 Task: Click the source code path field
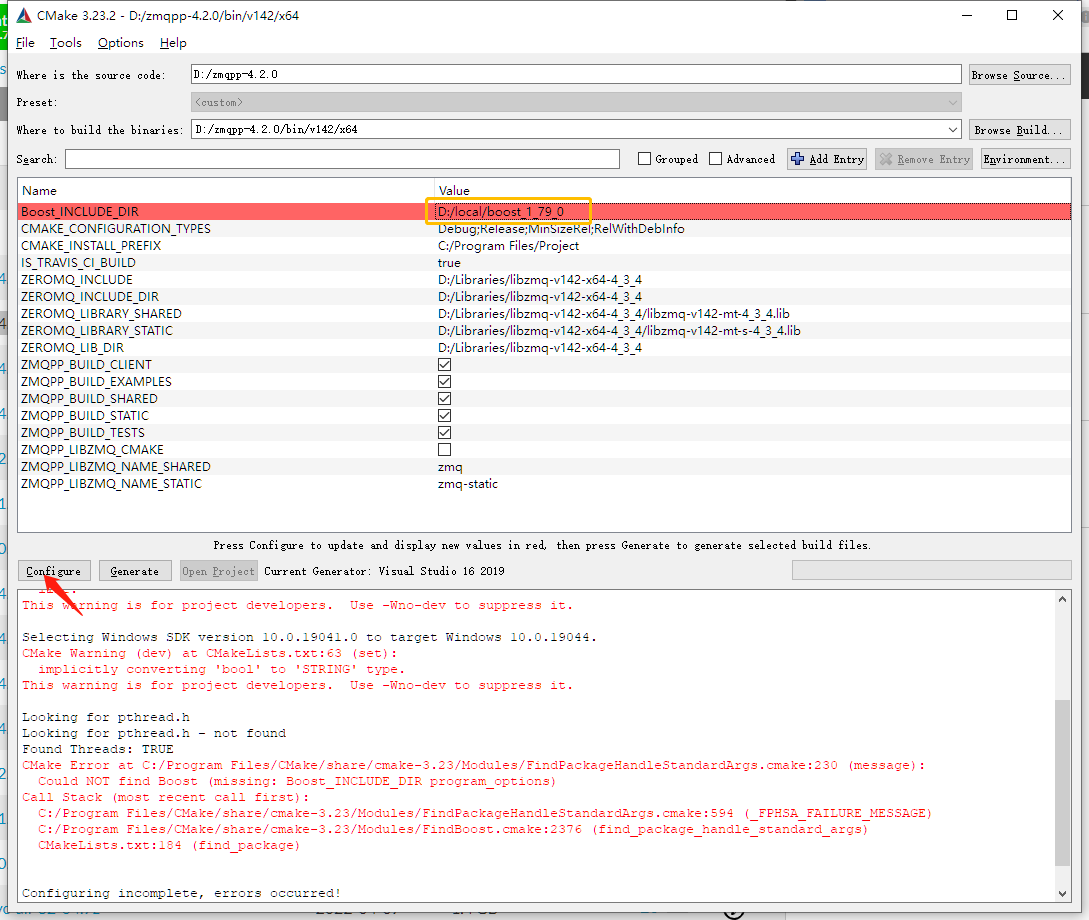[576, 74]
